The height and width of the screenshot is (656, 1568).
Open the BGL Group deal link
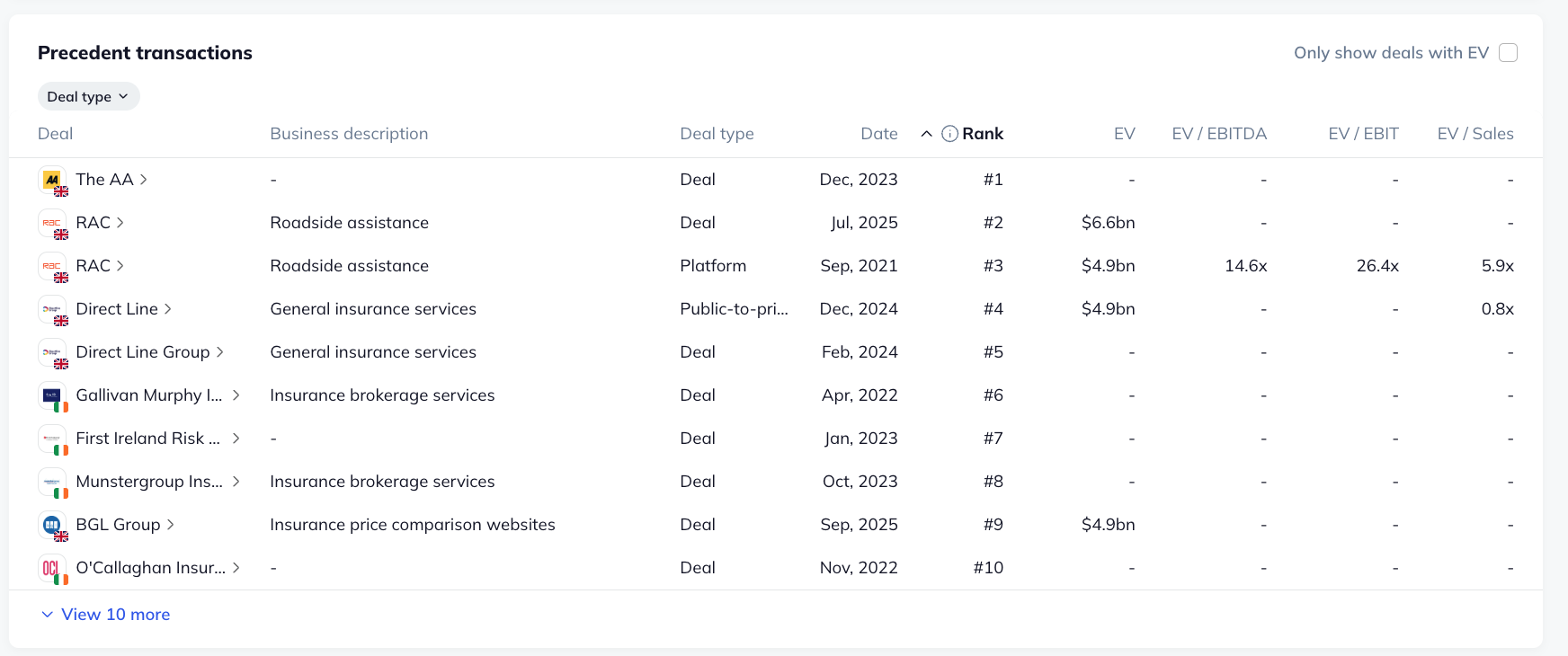coord(118,525)
